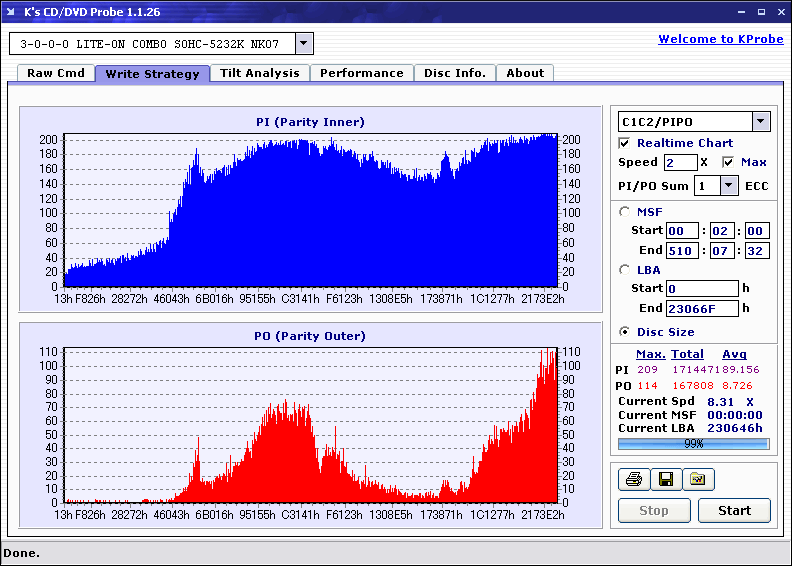This screenshot has height=566, width=792.
Task: Open the Disc Info. tab
Action: (x=455, y=73)
